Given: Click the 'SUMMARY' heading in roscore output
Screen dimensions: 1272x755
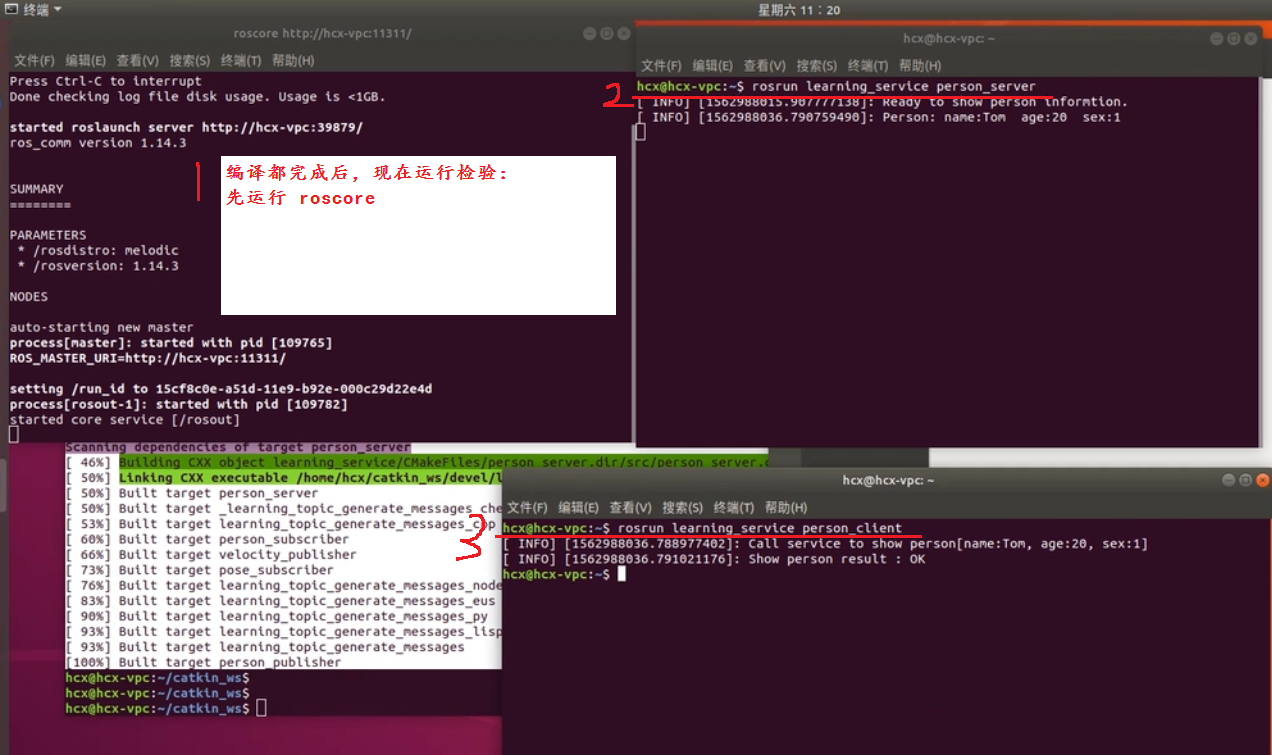Looking at the screenshot, I should coord(36,189).
